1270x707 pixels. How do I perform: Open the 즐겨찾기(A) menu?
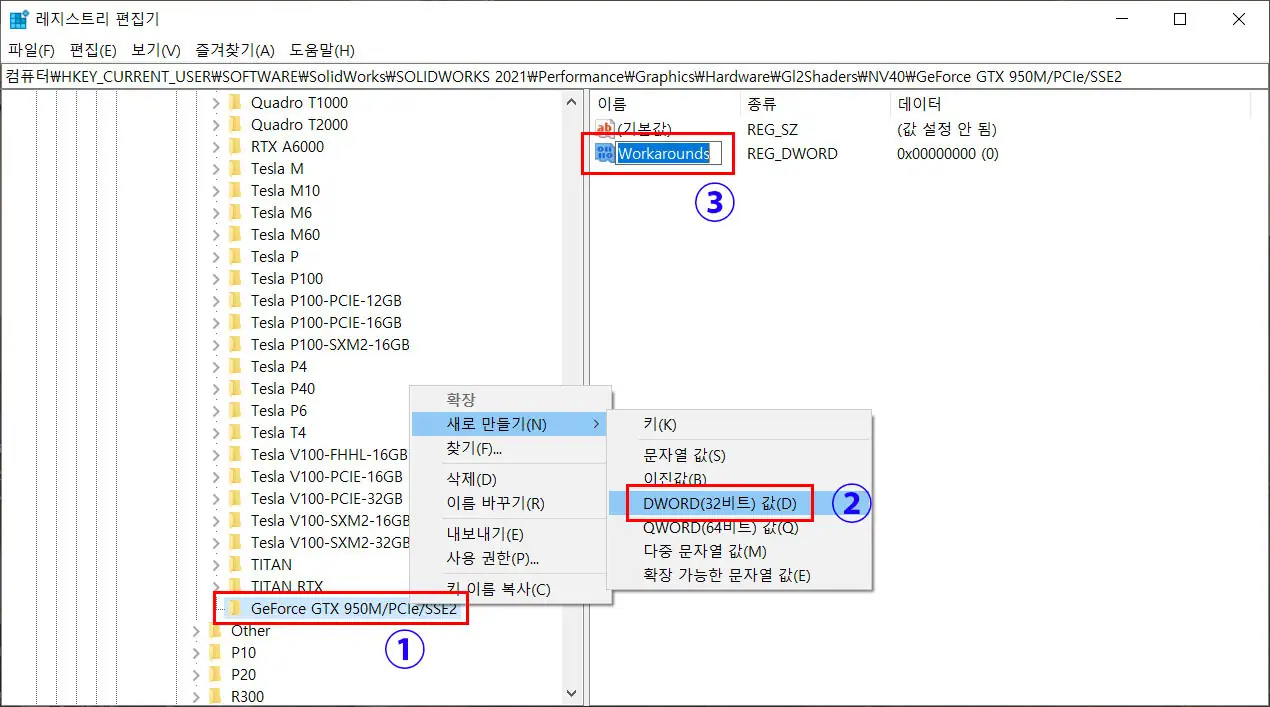pyautogui.click(x=235, y=50)
